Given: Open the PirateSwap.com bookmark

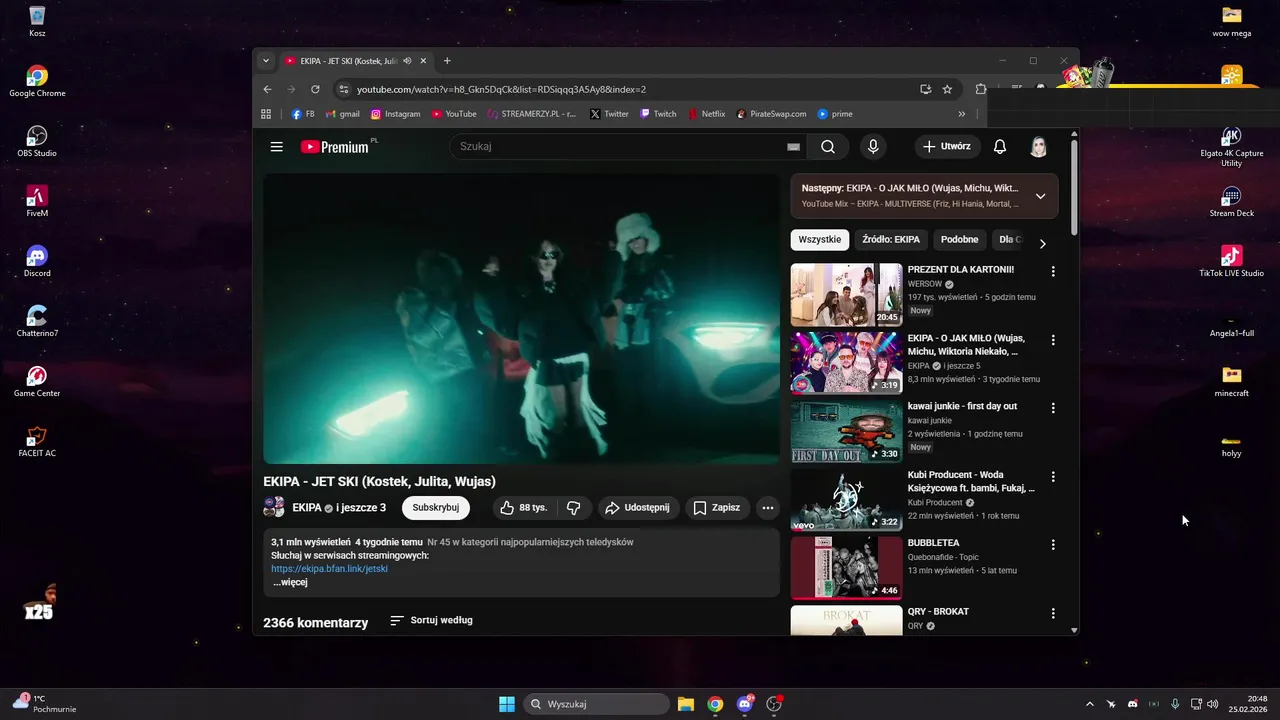Looking at the screenshot, I should point(771,114).
